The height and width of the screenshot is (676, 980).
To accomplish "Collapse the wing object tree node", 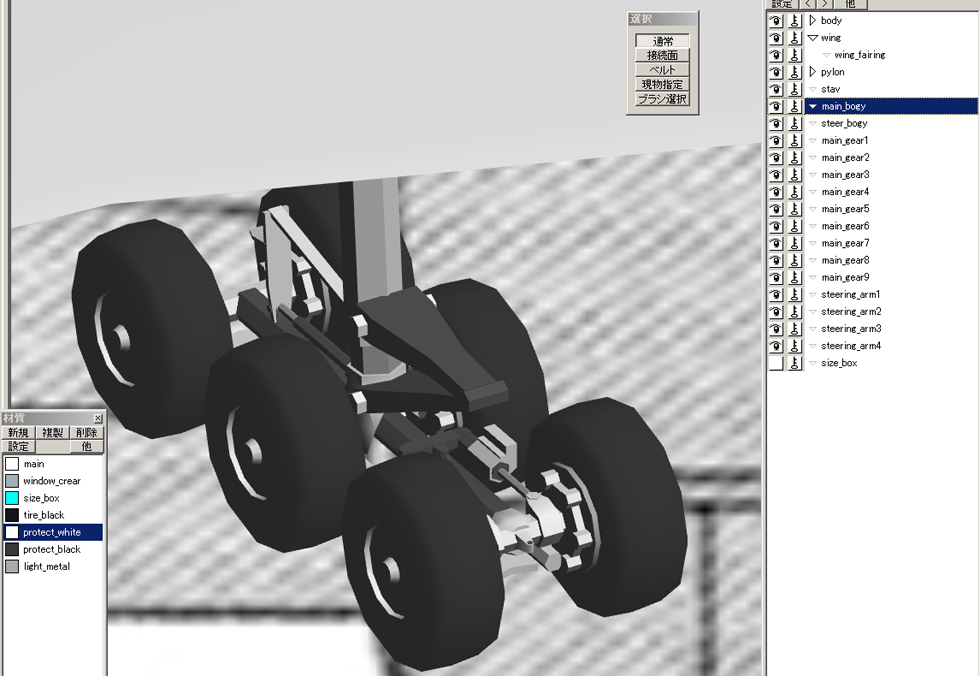I will pyautogui.click(x=812, y=38).
